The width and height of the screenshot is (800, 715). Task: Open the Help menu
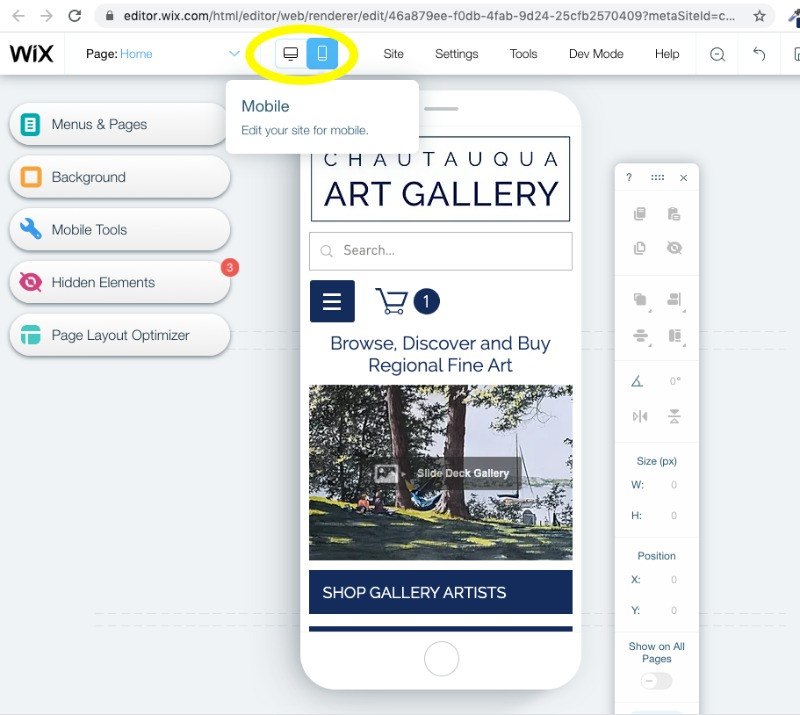coord(667,54)
